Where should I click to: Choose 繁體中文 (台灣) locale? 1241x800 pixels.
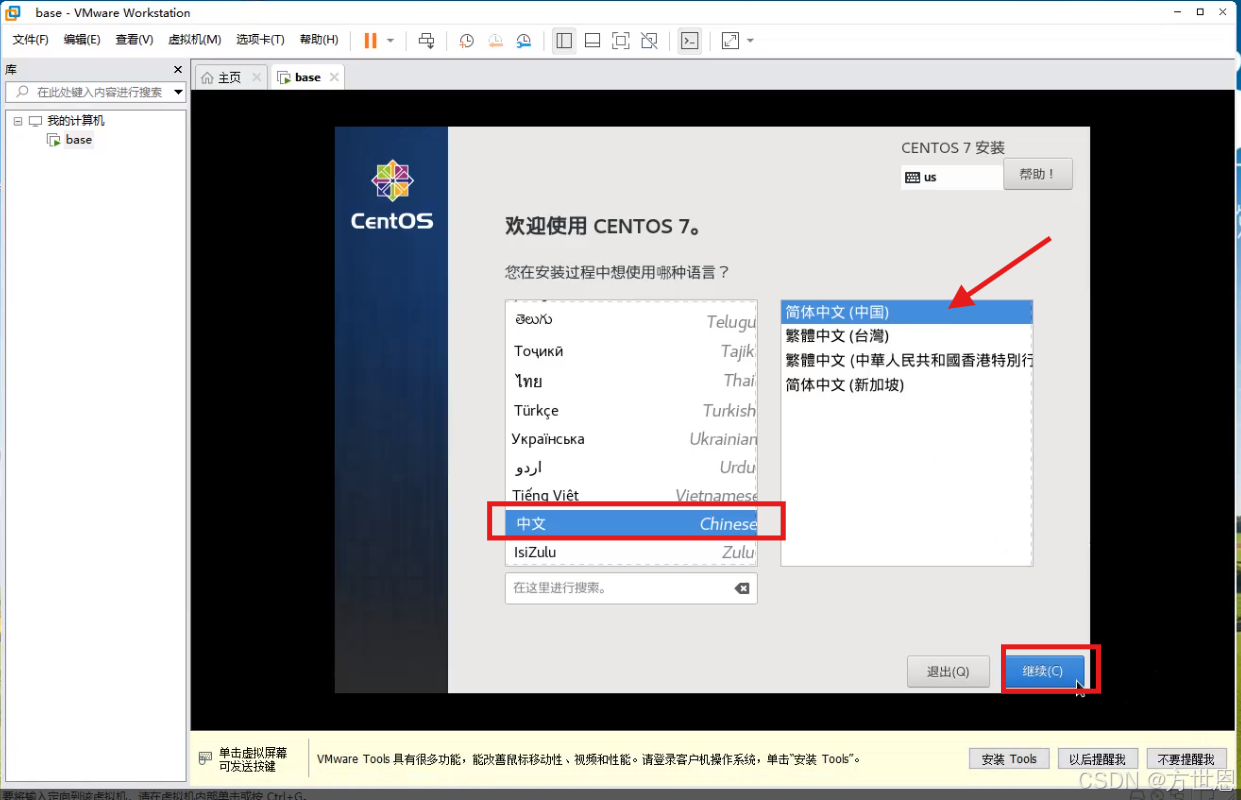(907, 336)
